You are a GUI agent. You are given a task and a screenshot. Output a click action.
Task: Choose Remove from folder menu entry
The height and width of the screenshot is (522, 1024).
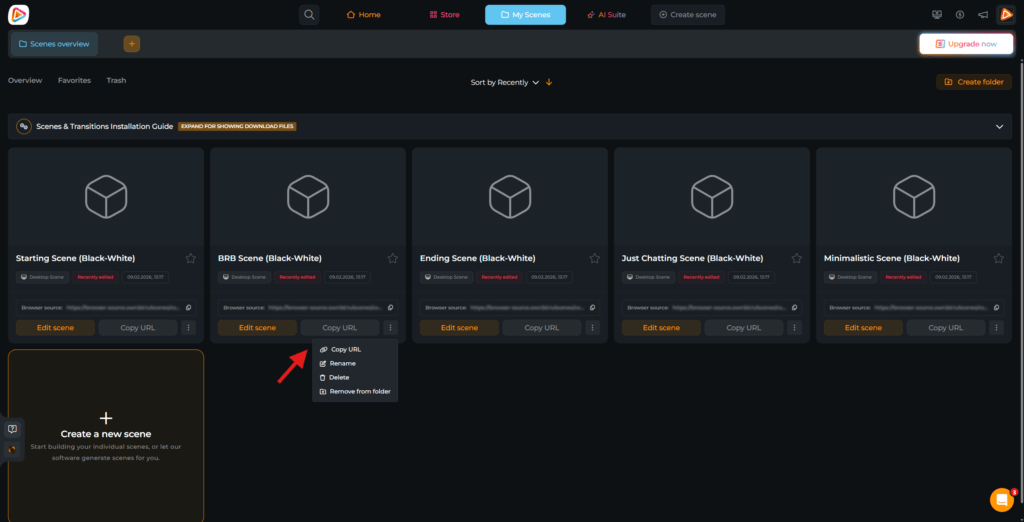pyautogui.click(x=359, y=391)
